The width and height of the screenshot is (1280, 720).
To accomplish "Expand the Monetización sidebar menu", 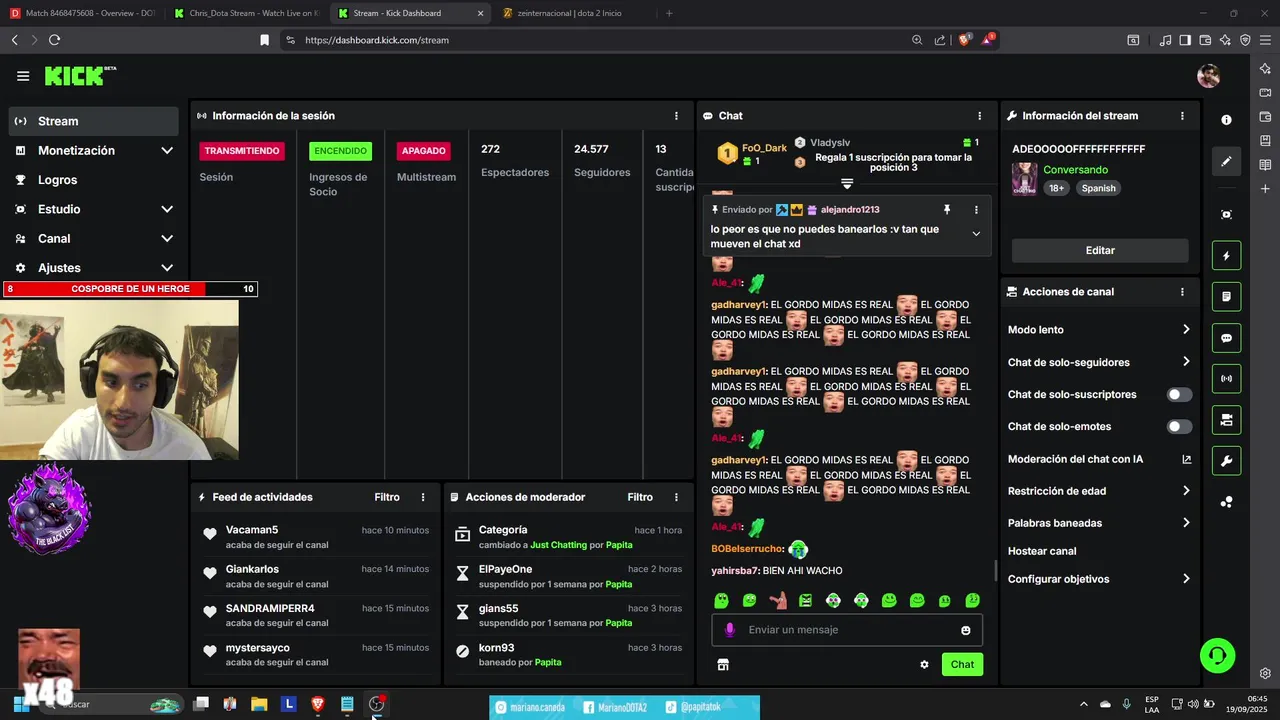I will point(94,150).
